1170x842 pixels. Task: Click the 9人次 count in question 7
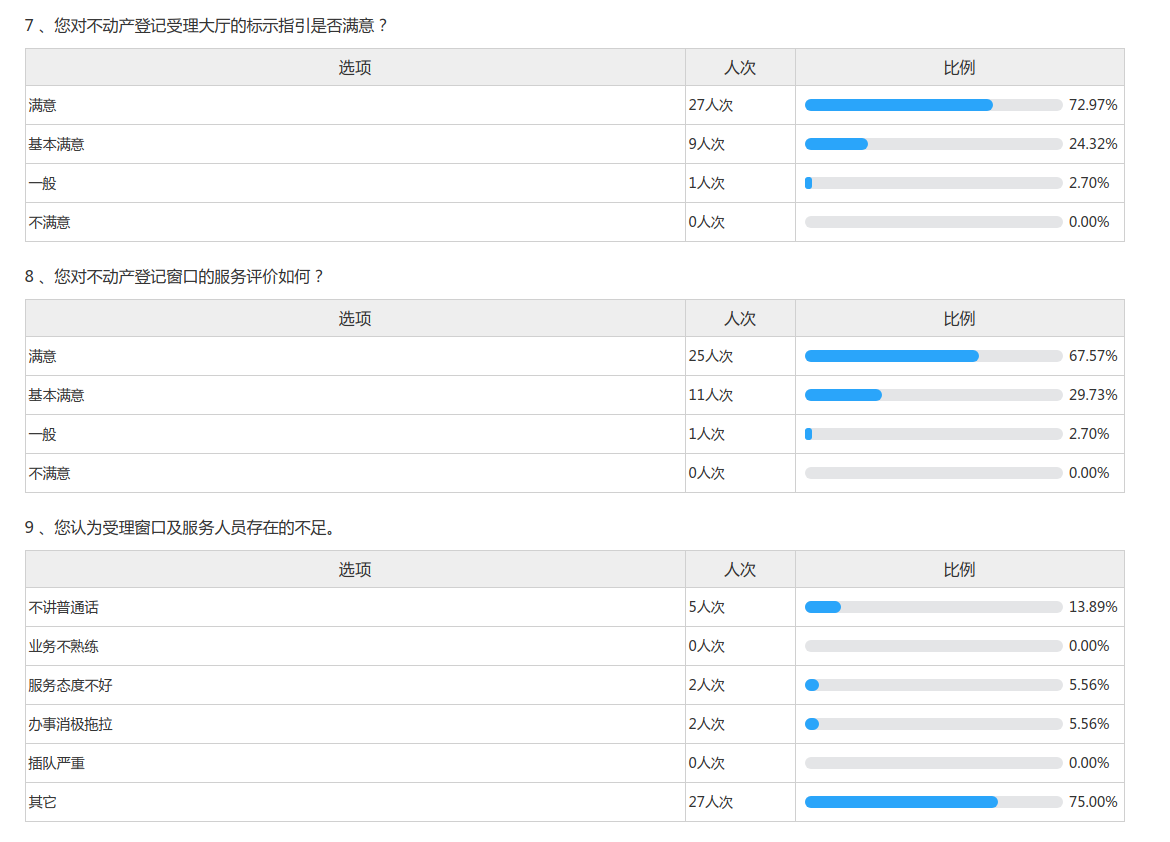click(707, 144)
